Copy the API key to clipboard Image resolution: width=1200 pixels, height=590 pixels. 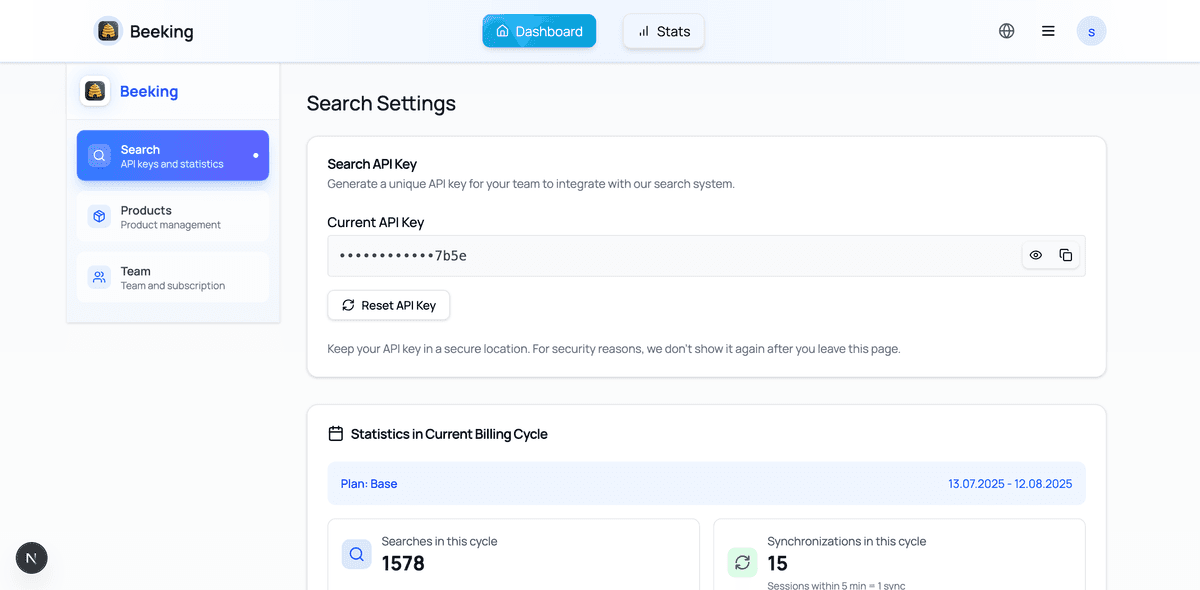[1065, 255]
